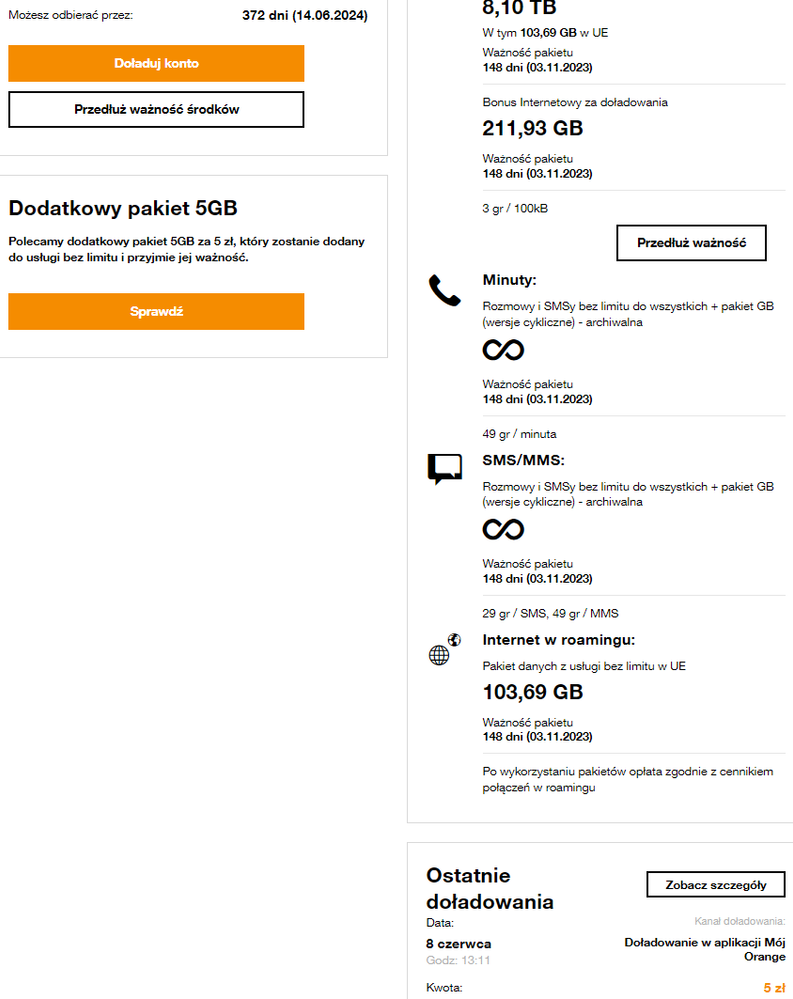Click the 372 dni (14.06.2024) validity text
Image resolution: width=793 pixels, height=999 pixels.
(x=305, y=16)
